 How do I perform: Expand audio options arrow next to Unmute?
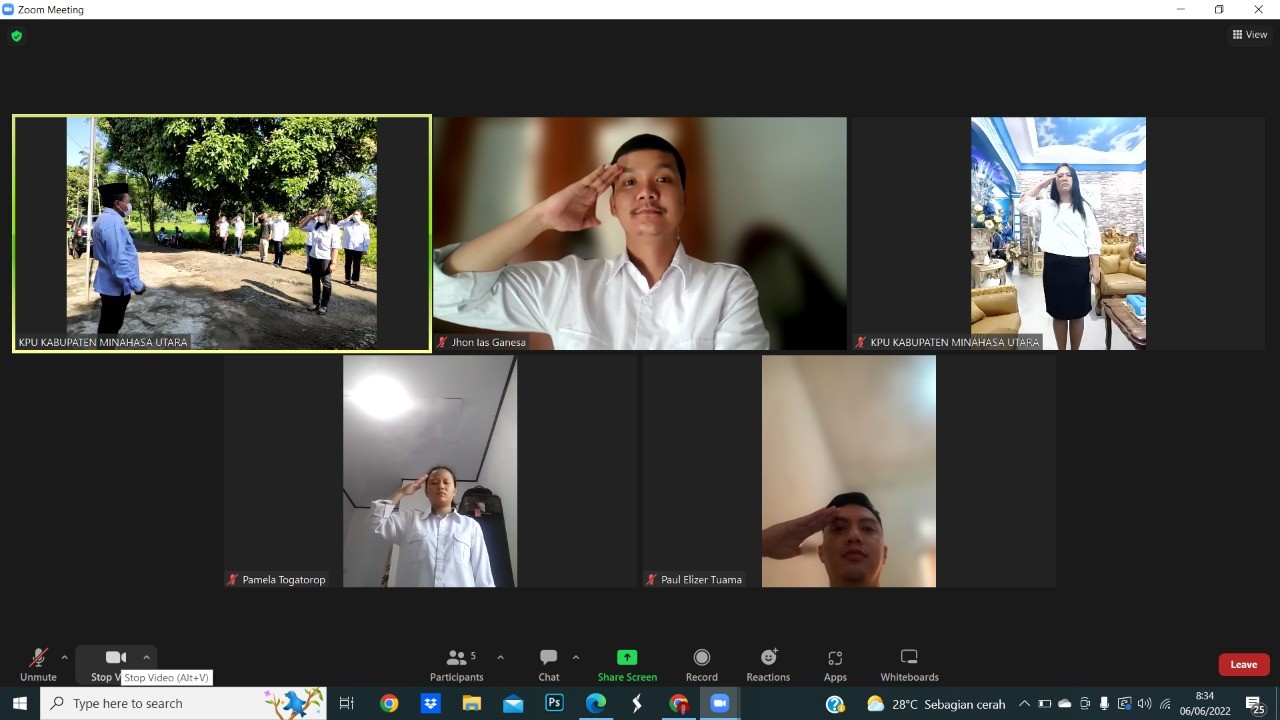(64, 657)
